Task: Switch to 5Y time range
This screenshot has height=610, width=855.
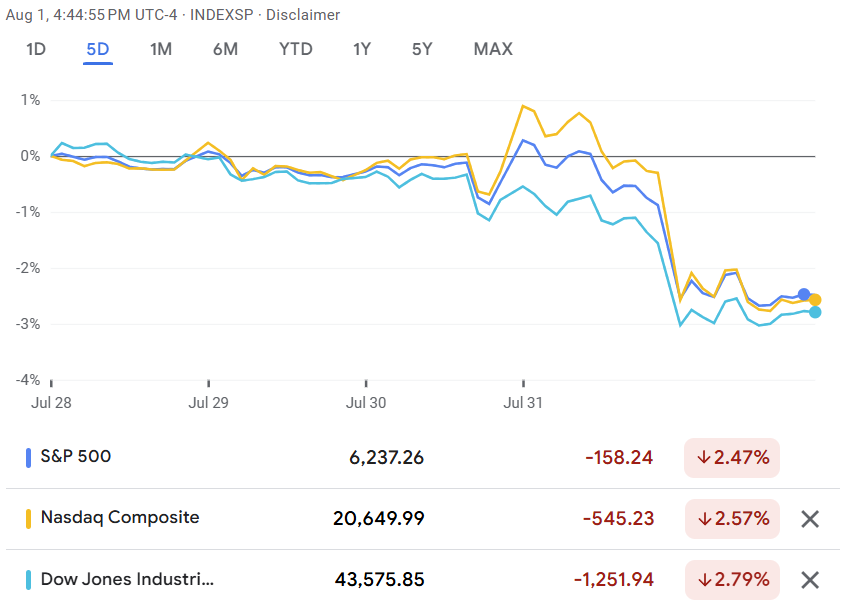Action: 422,50
